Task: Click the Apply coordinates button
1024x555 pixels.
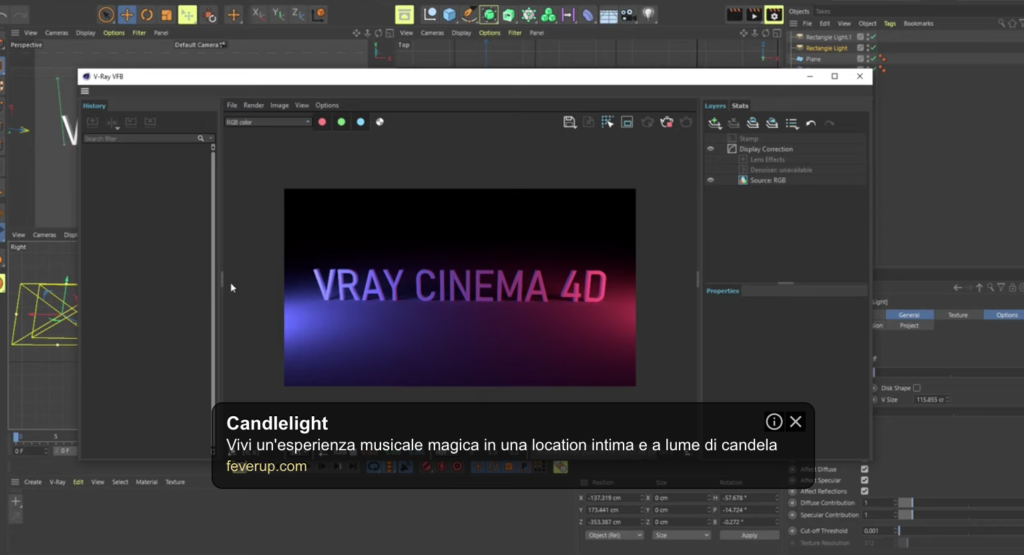Action: pos(749,535)
